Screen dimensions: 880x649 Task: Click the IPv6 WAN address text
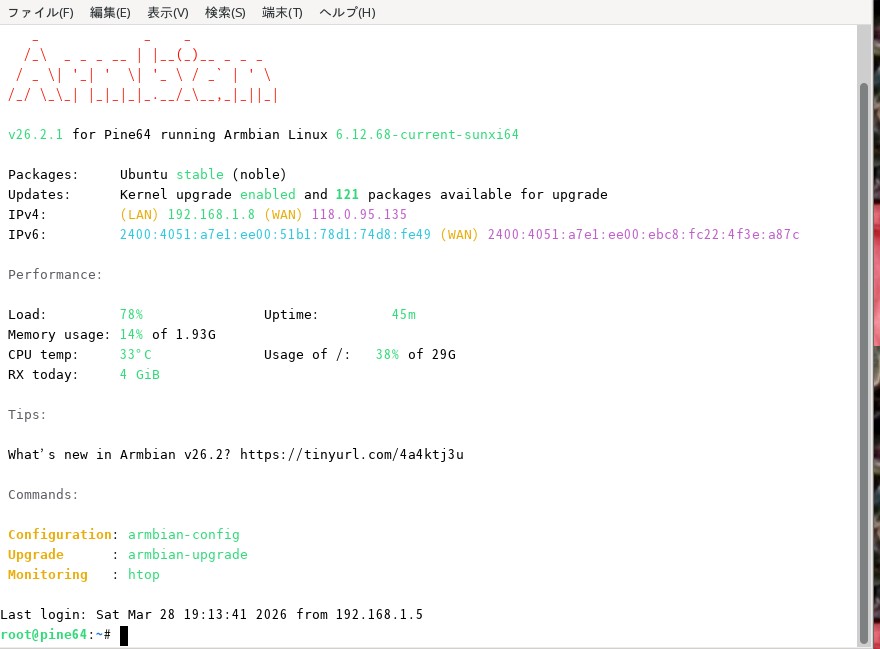640,234
